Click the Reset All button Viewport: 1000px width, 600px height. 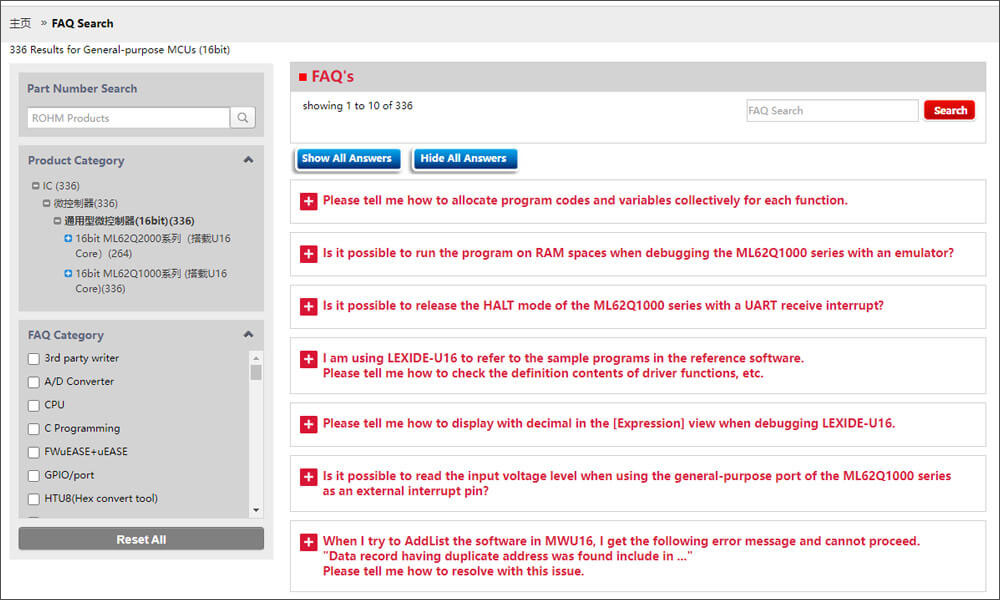(141, 539)
